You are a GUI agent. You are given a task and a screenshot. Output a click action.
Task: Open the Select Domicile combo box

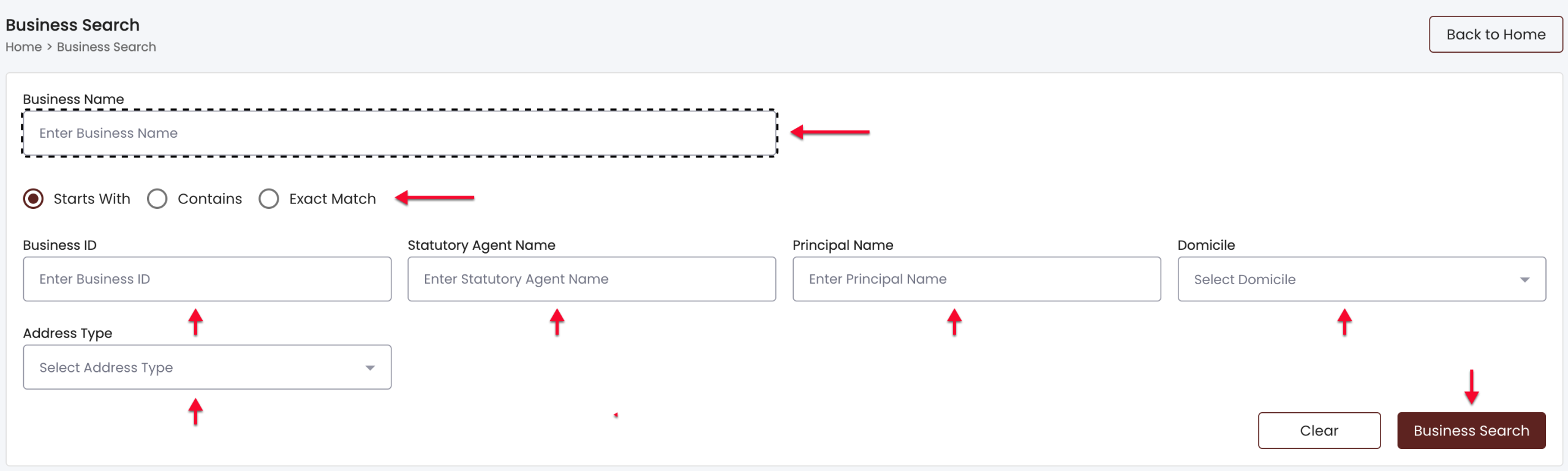(1347, 279)
